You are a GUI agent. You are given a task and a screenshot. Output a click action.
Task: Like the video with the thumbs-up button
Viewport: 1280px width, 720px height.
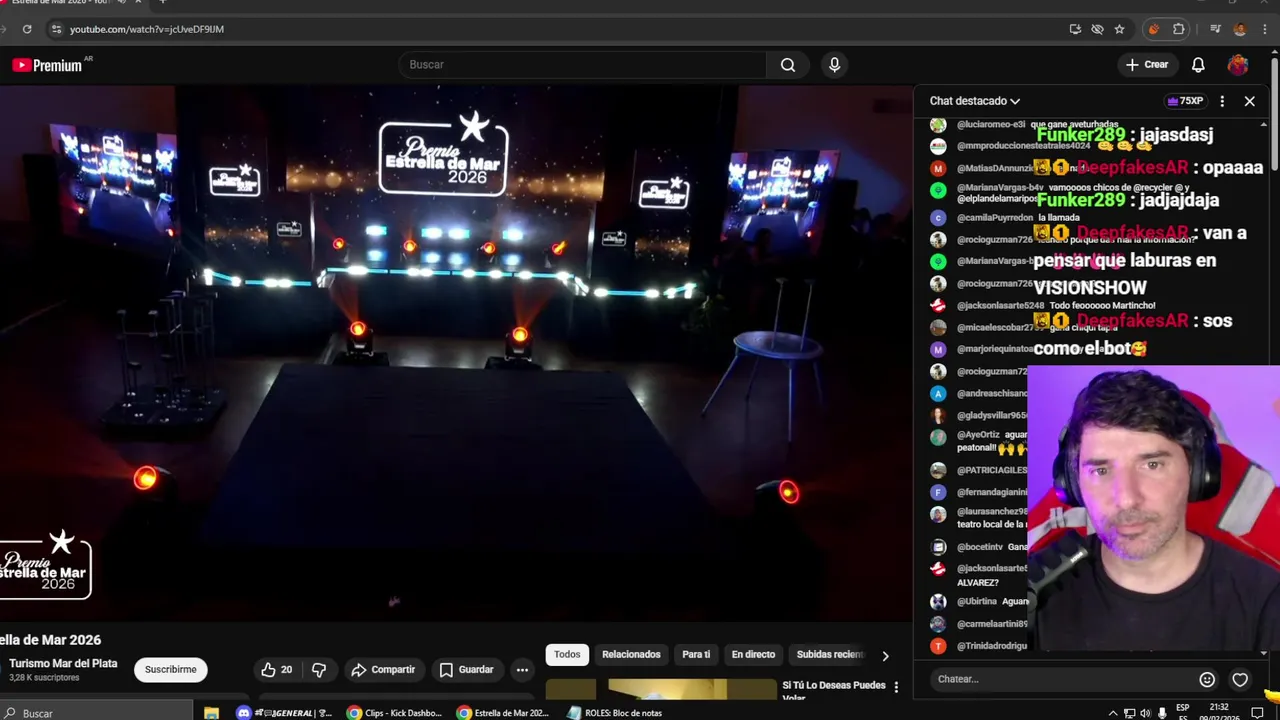(x=277, y=670)
